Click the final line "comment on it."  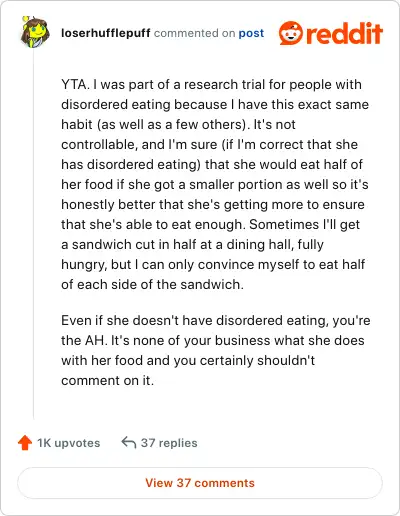[x=108, y=380]
